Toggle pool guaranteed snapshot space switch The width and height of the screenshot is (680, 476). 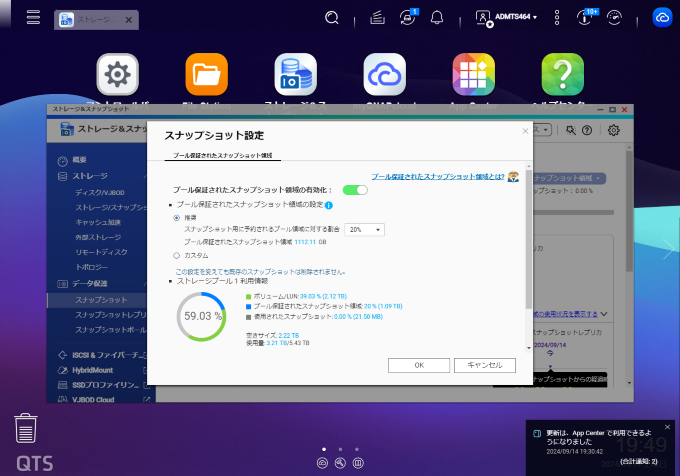[x=355, y=190]
